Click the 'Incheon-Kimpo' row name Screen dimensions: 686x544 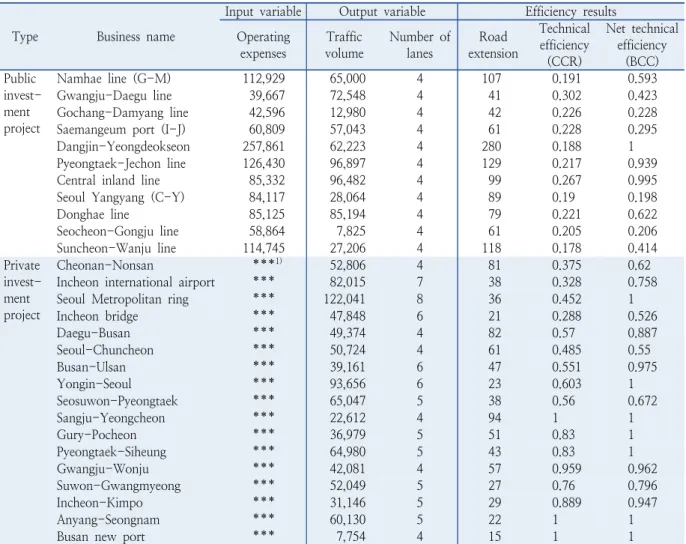click(99, 503)
